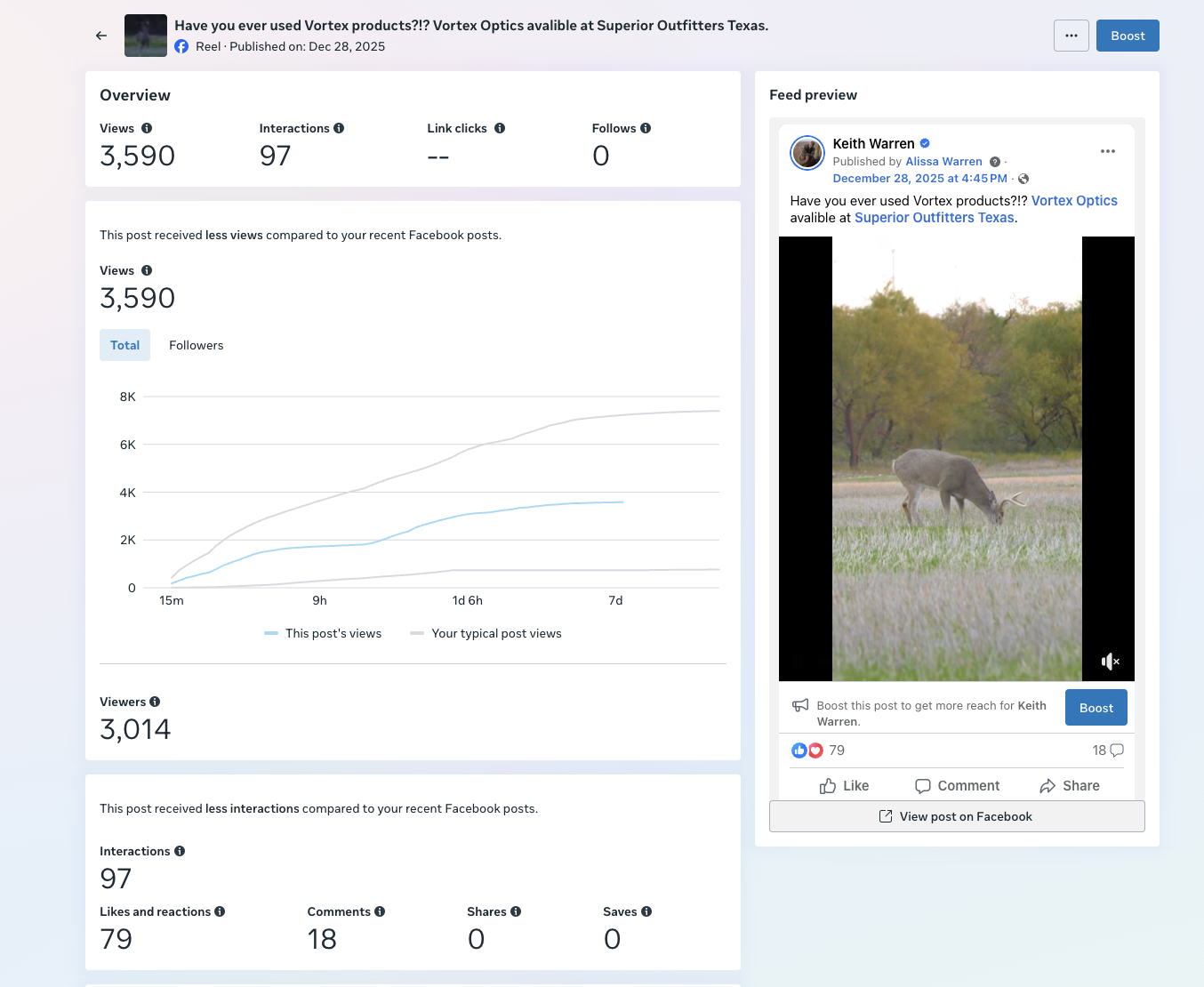
Task: Play the deer video preview
Action: (957, 459)
